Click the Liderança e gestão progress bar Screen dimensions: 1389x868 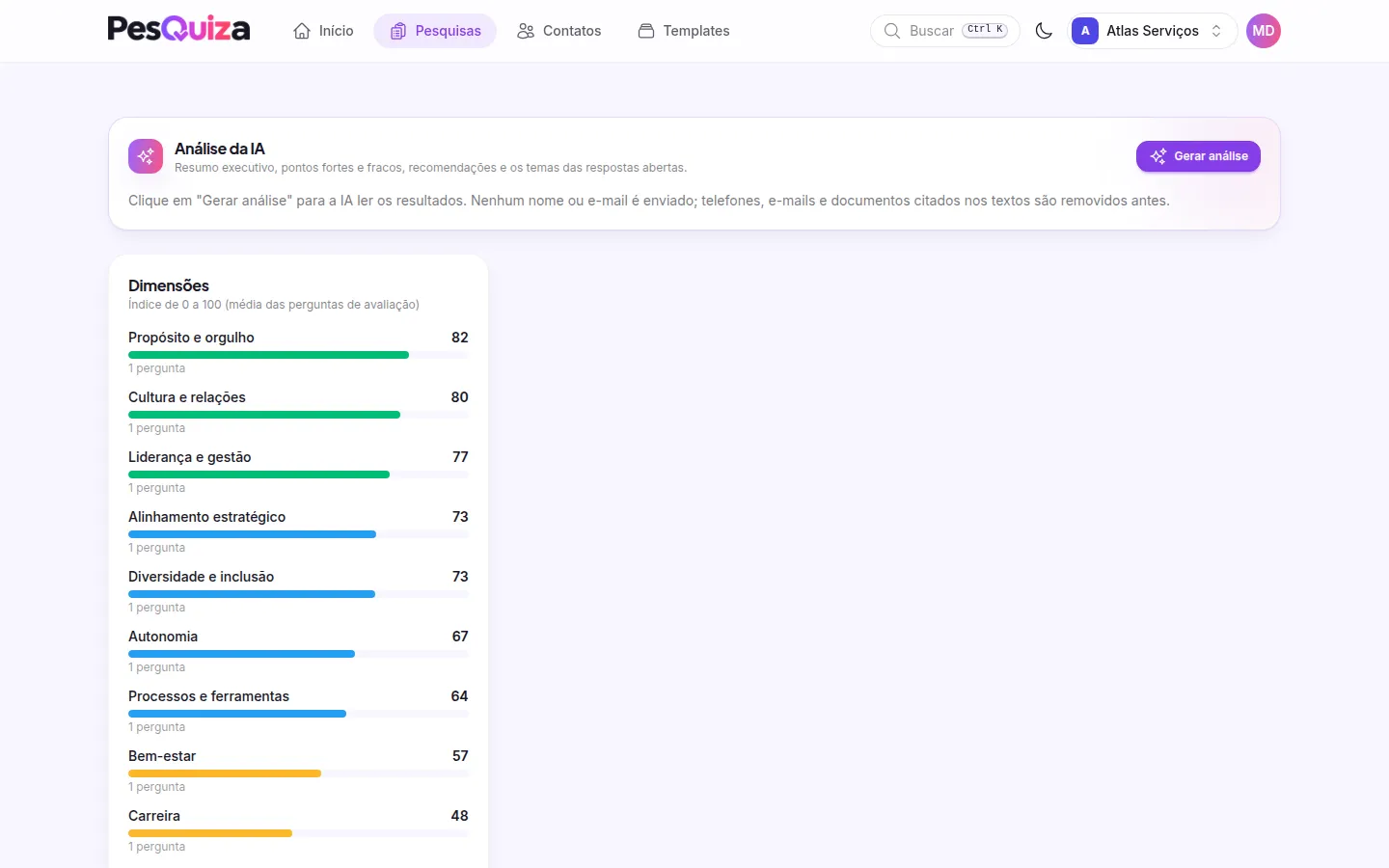(x=298, y=475)
